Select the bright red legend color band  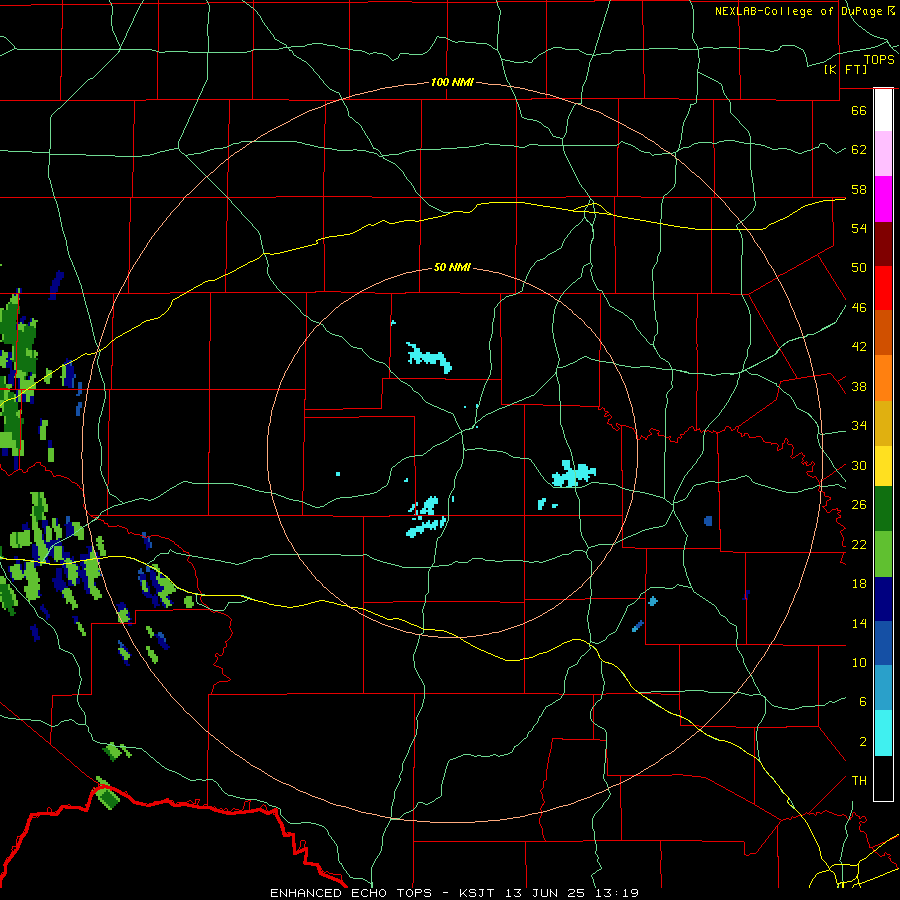(x=883, y=288)
